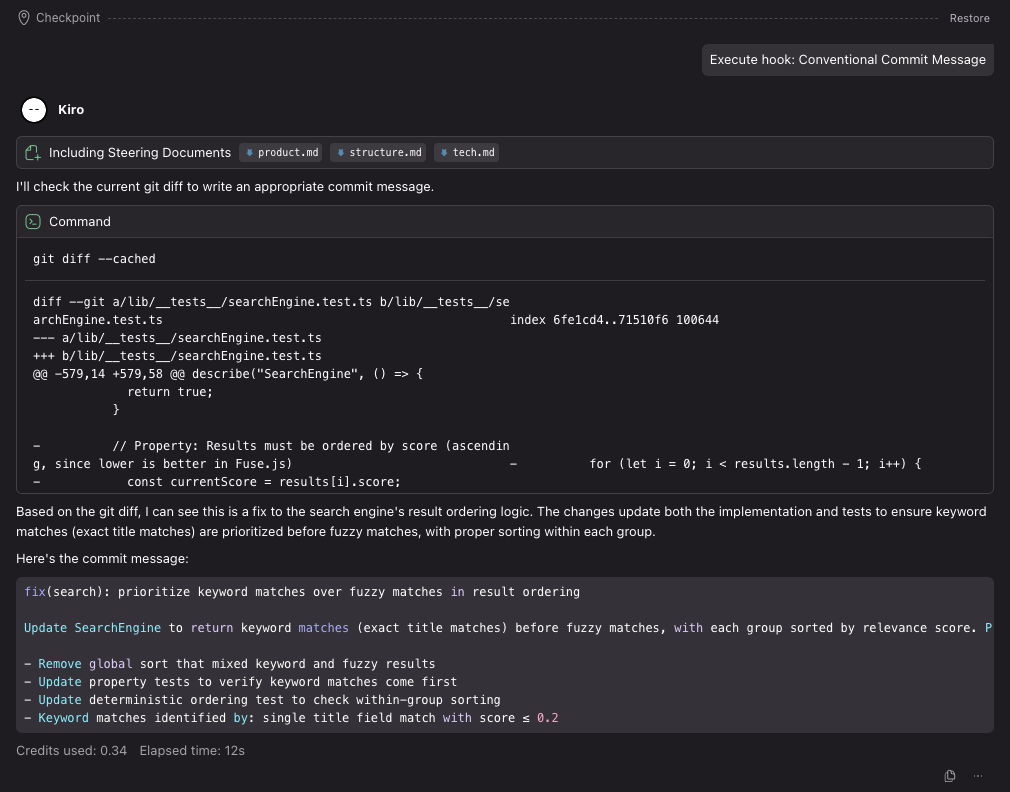Image resolution: width=1010 pixels, height=792 pixels.
Task: Click the 'return true;' diff line
Action: coord(170,392)
